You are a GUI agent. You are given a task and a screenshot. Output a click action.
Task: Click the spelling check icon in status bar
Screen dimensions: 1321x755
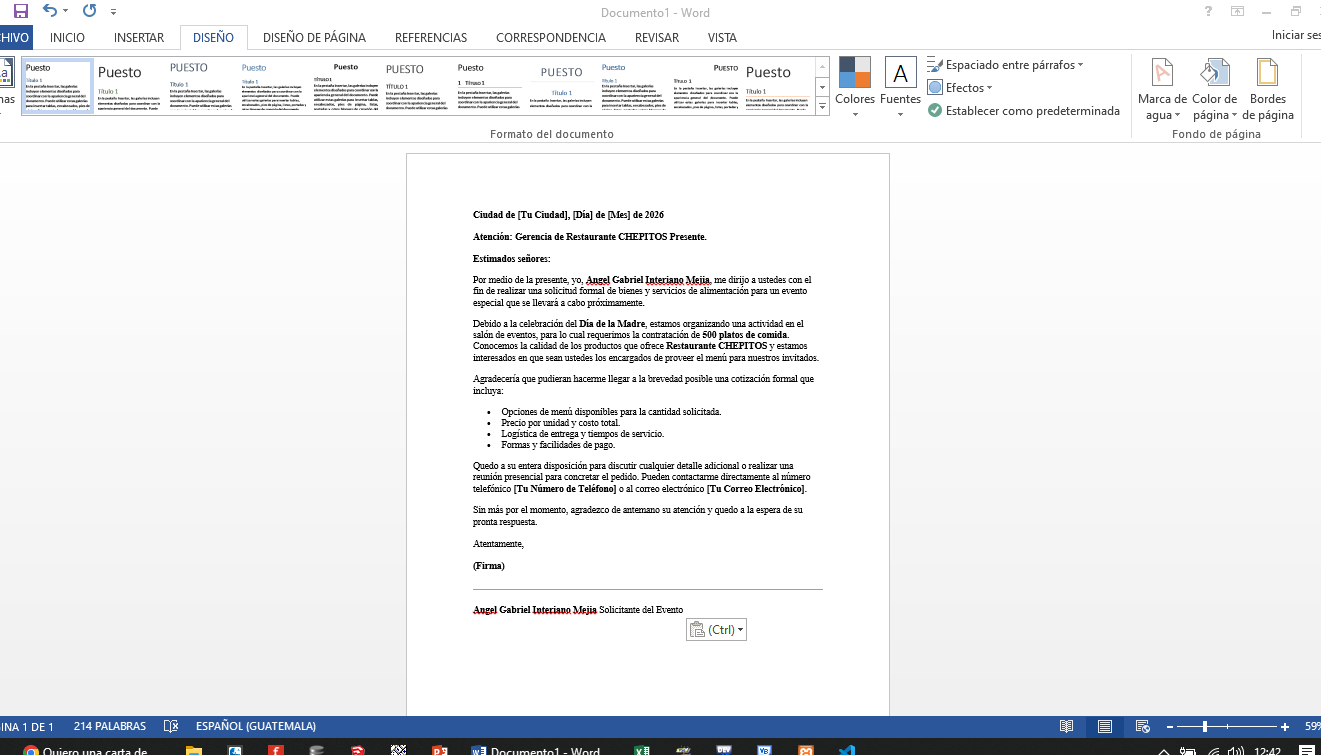coord(171,726)
